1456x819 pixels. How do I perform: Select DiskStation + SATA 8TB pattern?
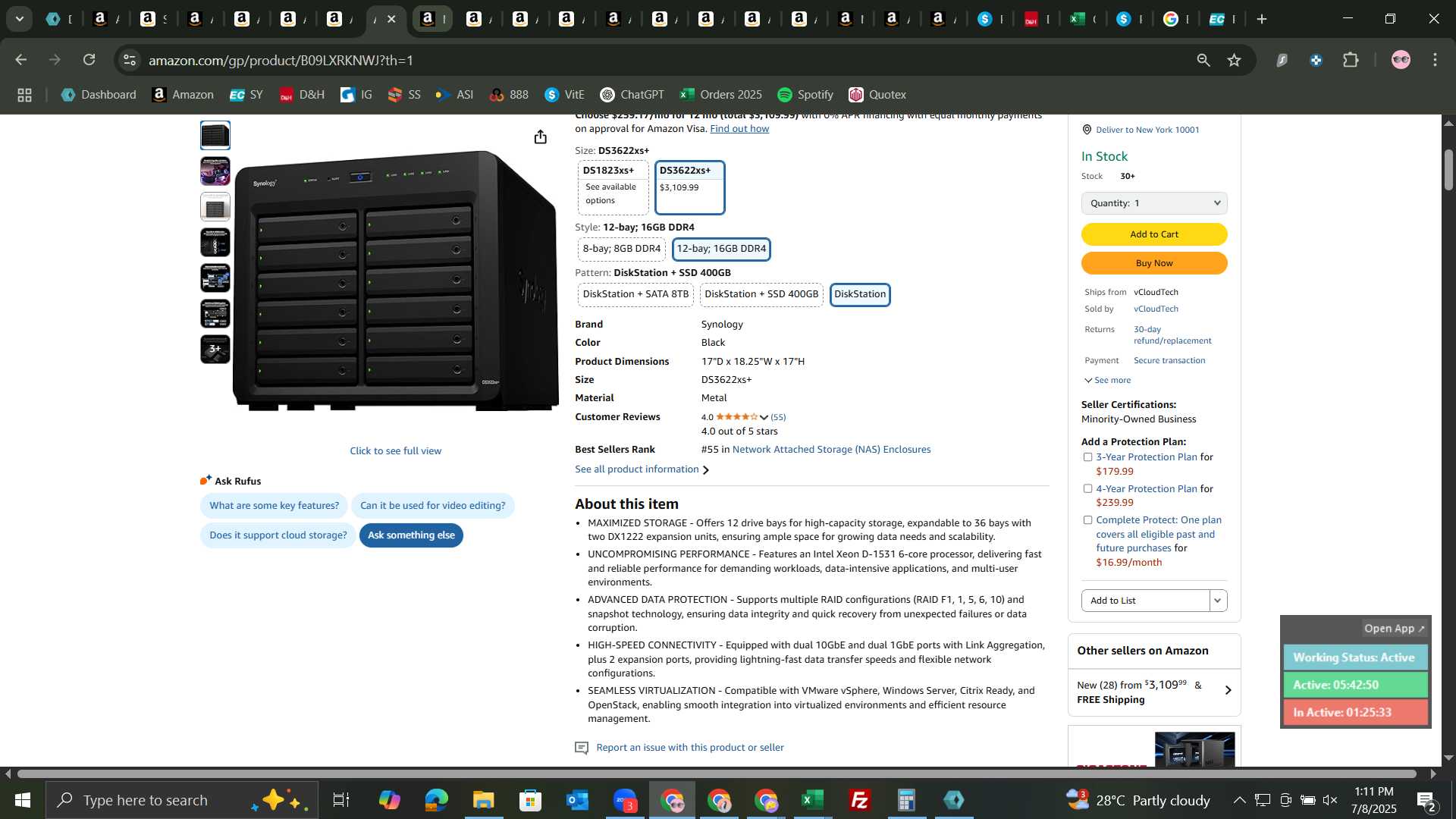[x=635, y=294]
